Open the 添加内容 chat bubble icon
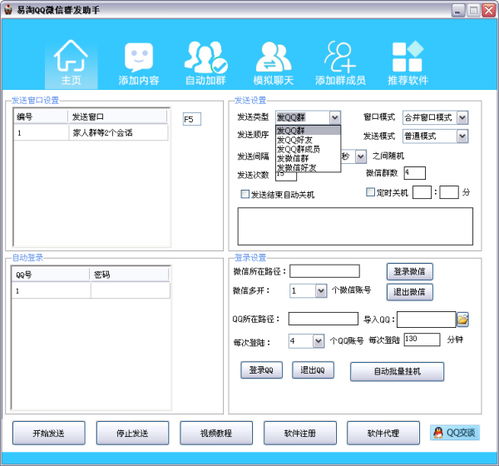 pos(138,57)
